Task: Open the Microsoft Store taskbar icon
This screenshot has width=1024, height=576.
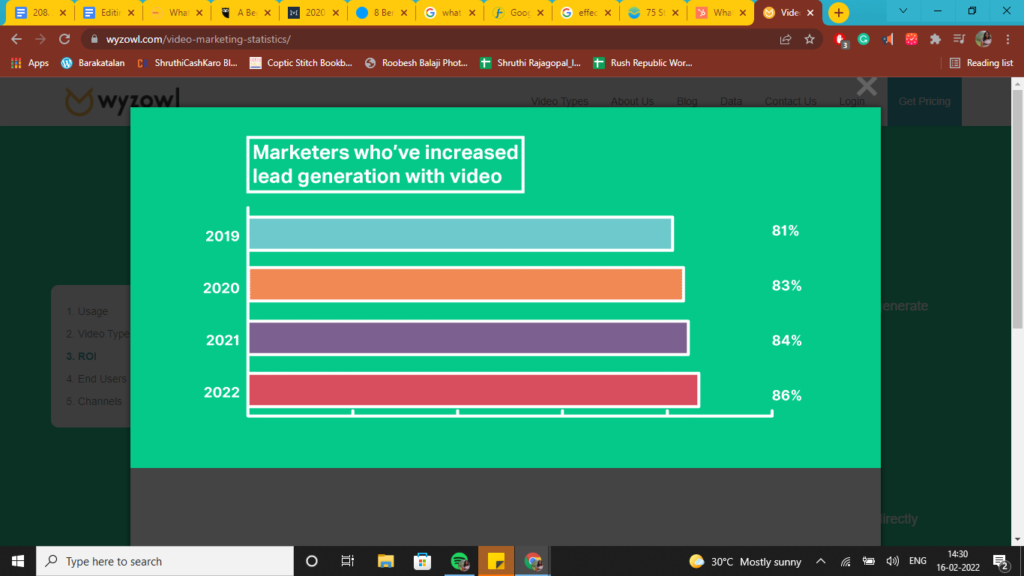Action: pyautogui.click(x=422, y=561)
